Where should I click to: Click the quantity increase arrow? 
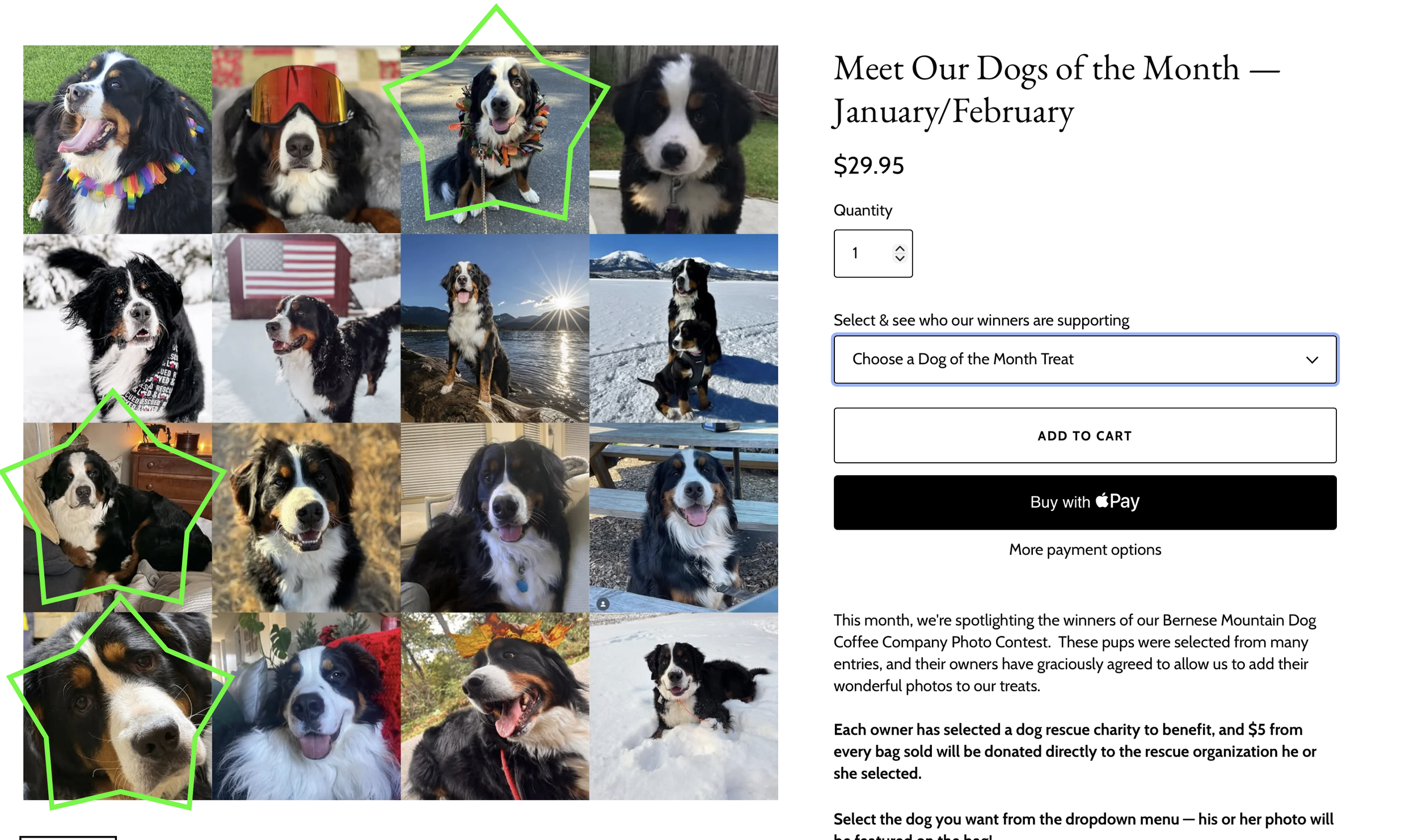(x=900, y=248)
